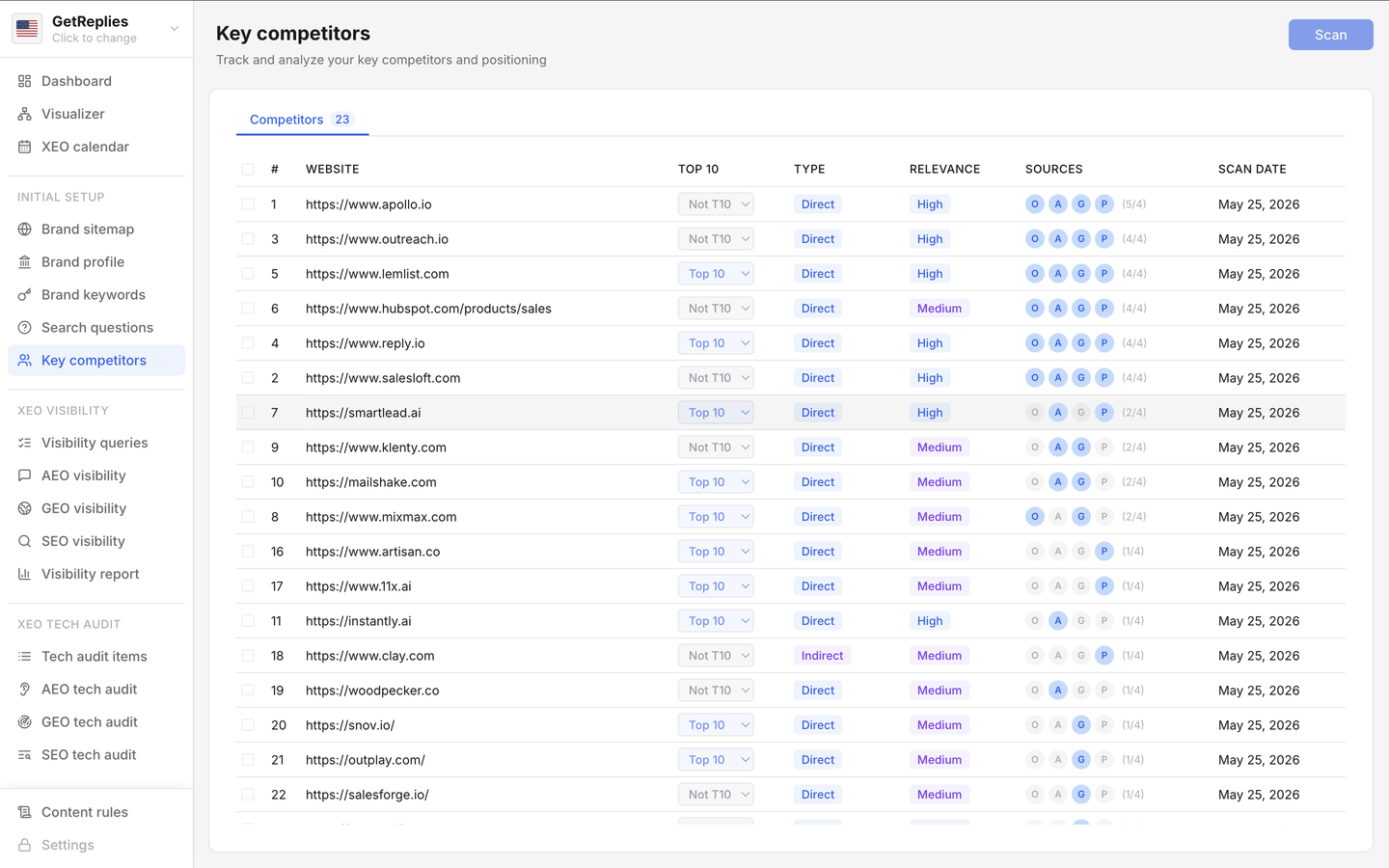Tick the hubspot.com row checkbox
1389x868 pixels.
click(x=248, y=309)
